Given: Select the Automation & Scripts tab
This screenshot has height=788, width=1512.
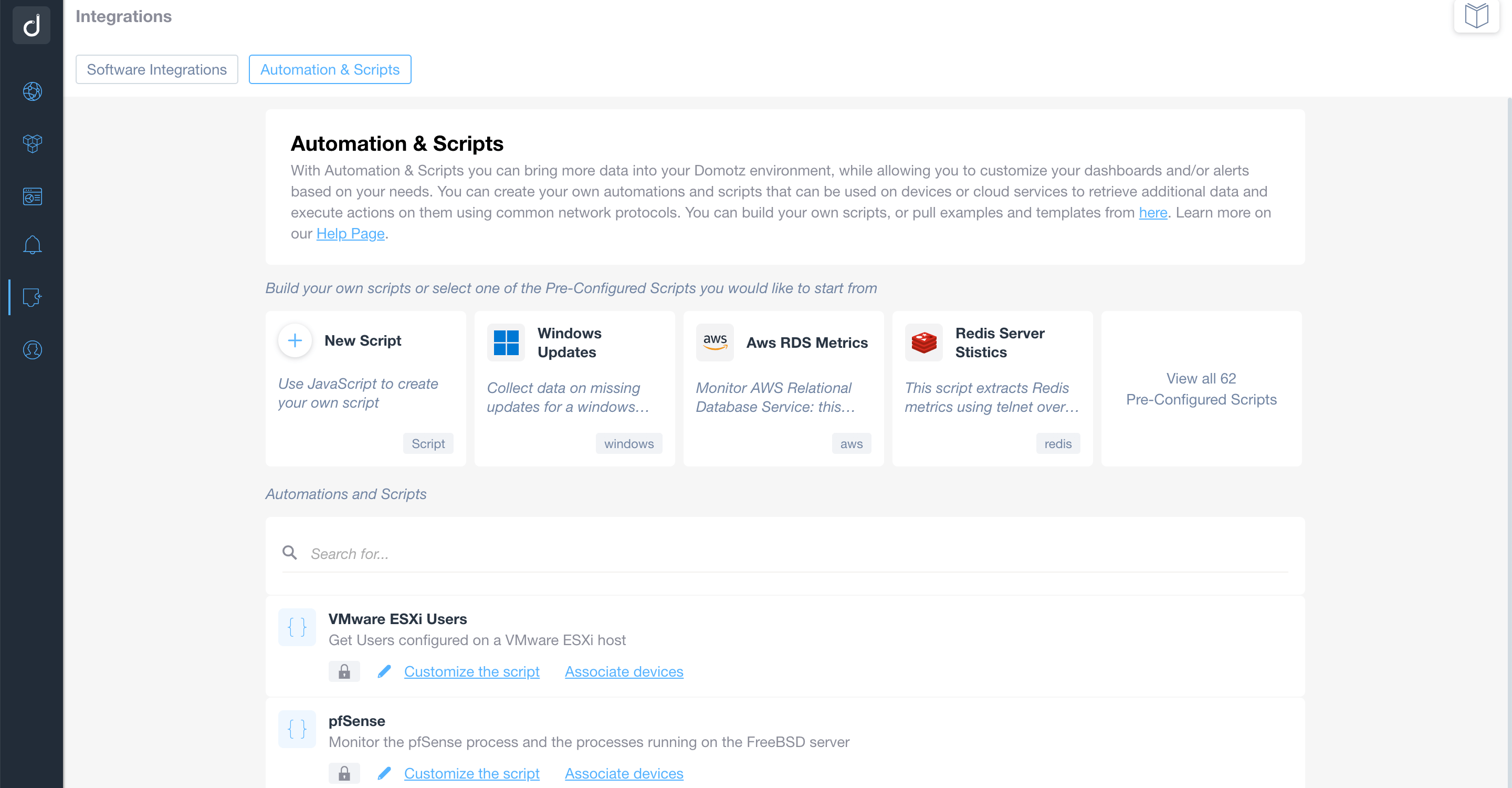Looking at the screenshot, I should coord(330,69).
